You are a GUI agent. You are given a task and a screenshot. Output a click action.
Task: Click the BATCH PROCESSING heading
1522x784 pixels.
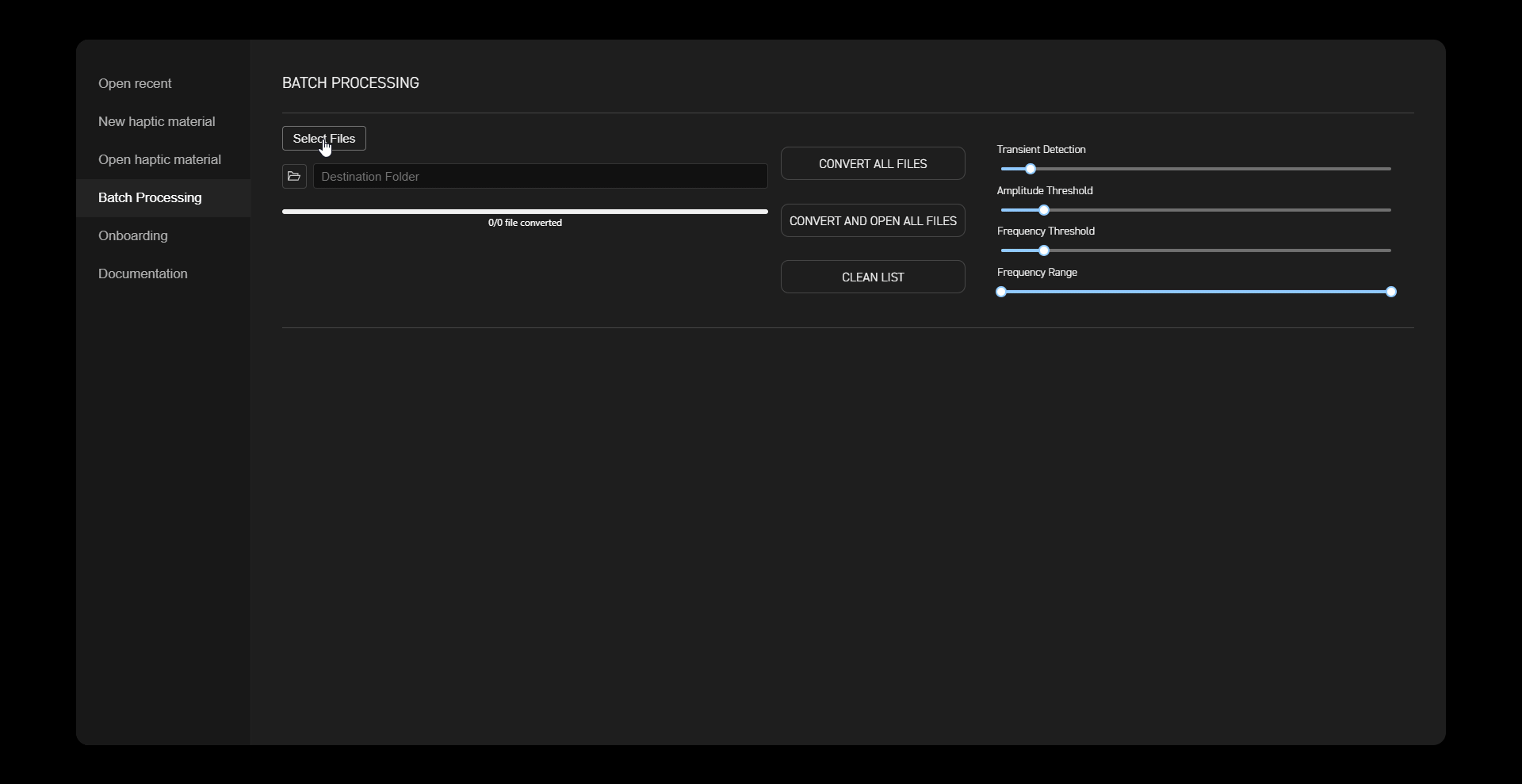tap(350, 82)
